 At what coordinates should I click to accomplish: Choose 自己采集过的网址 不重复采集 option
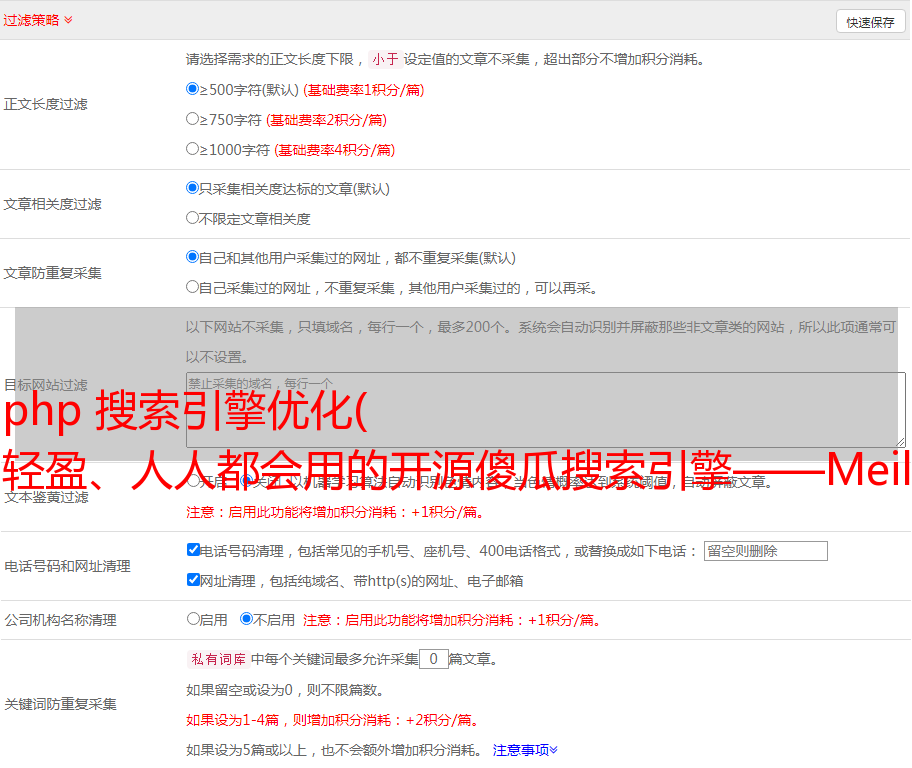193,287
